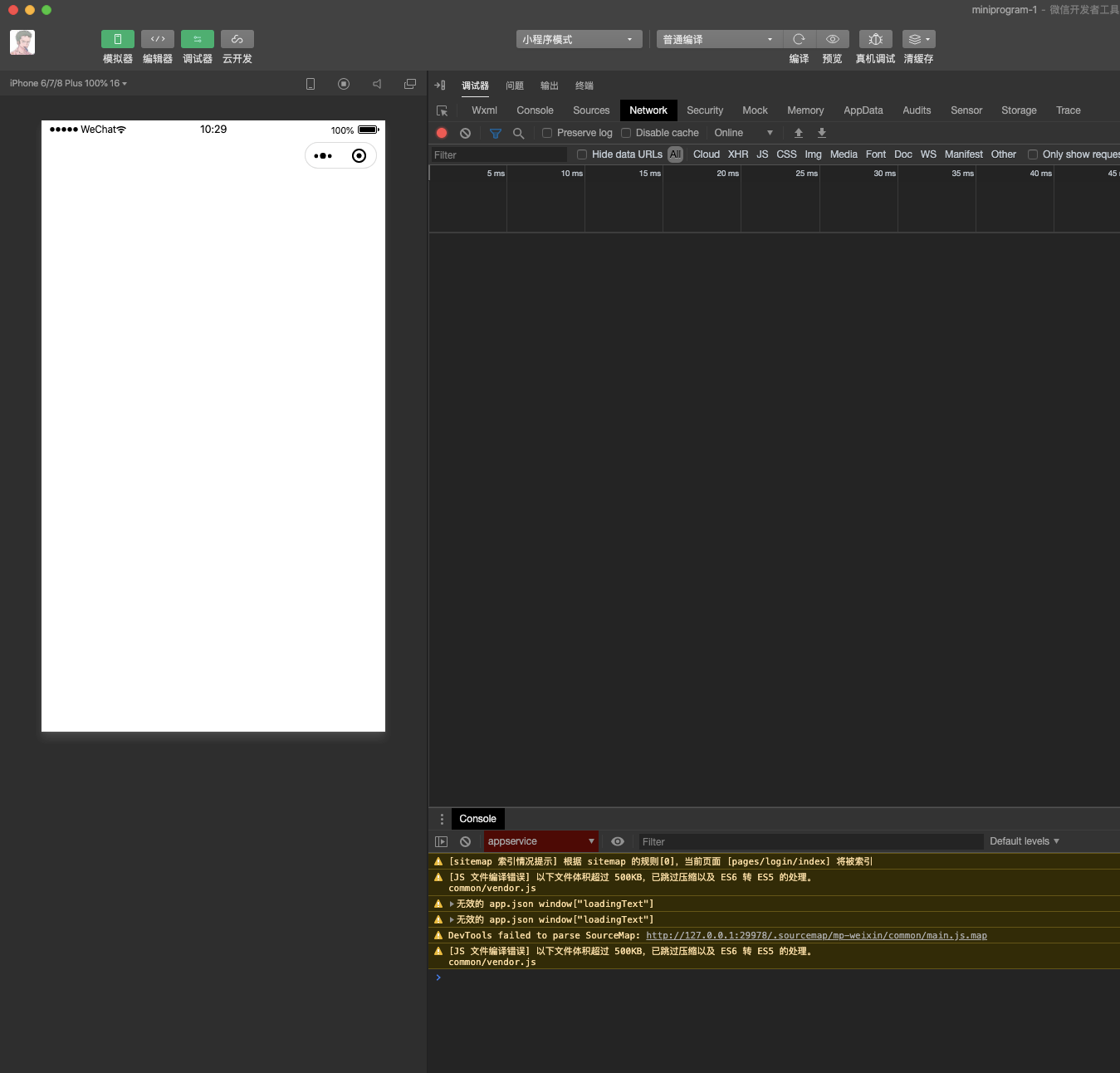Screen dimensions: 1120x1073
Task: Switch to the 输出 tab
Action: (550, 86)
